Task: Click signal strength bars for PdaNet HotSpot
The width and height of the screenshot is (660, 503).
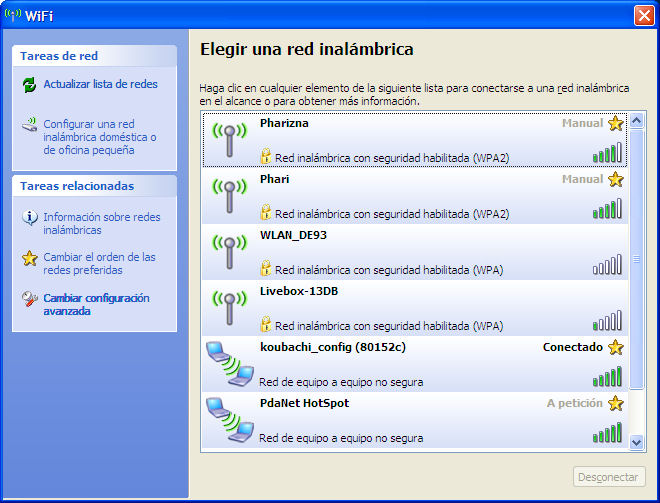Action: (607, 432)
